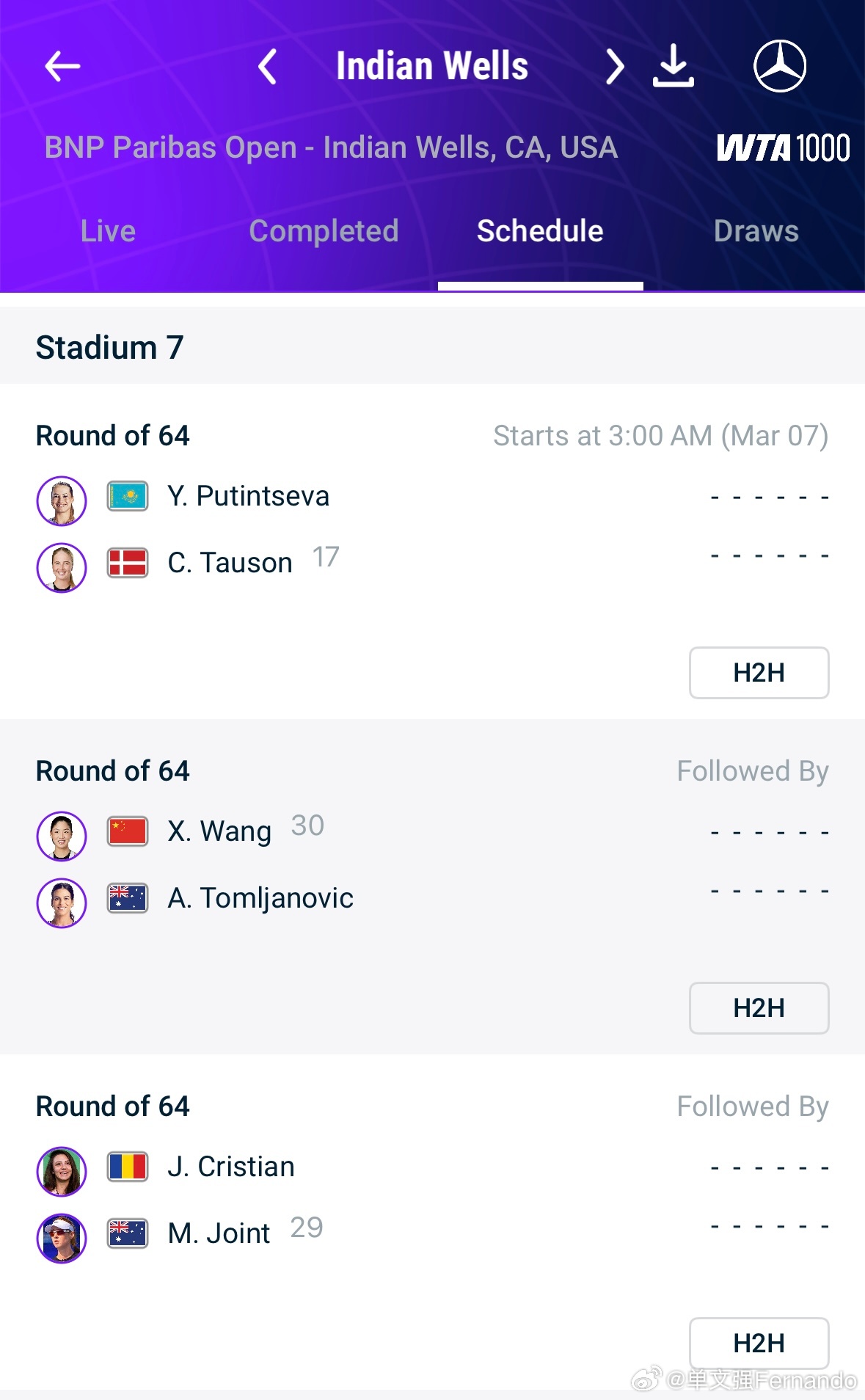The image size is (865, 1400).
Task: Tap the Romania flag next to J. Cristian
Action: pyautogui.click(x=128, y=1166)
